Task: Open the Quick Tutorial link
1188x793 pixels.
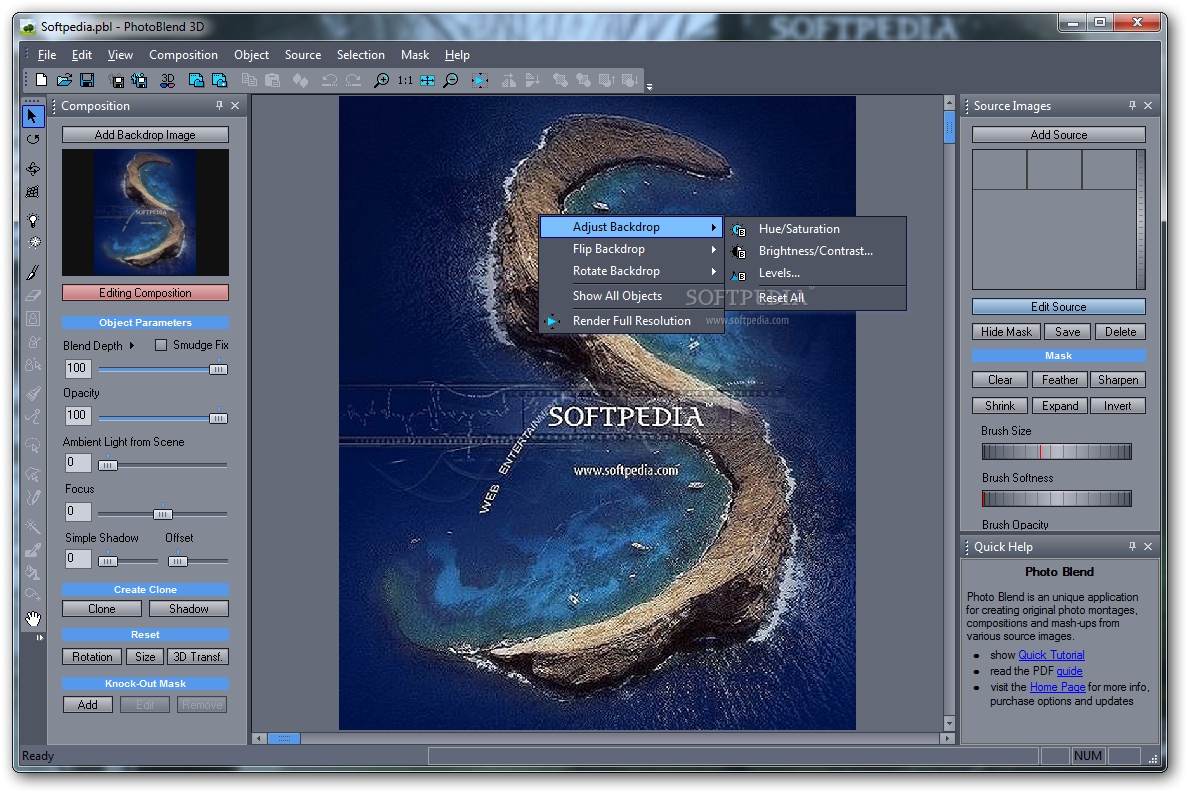Action: [1051, 655]
